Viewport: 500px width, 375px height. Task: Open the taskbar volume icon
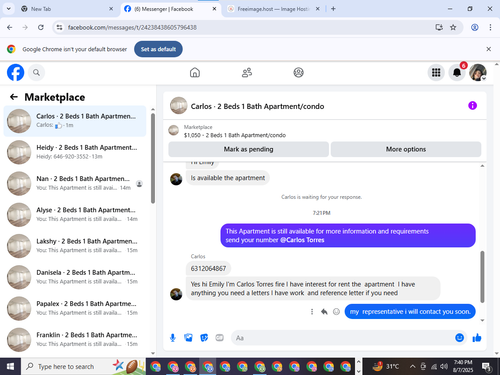(x=444, y=366)
